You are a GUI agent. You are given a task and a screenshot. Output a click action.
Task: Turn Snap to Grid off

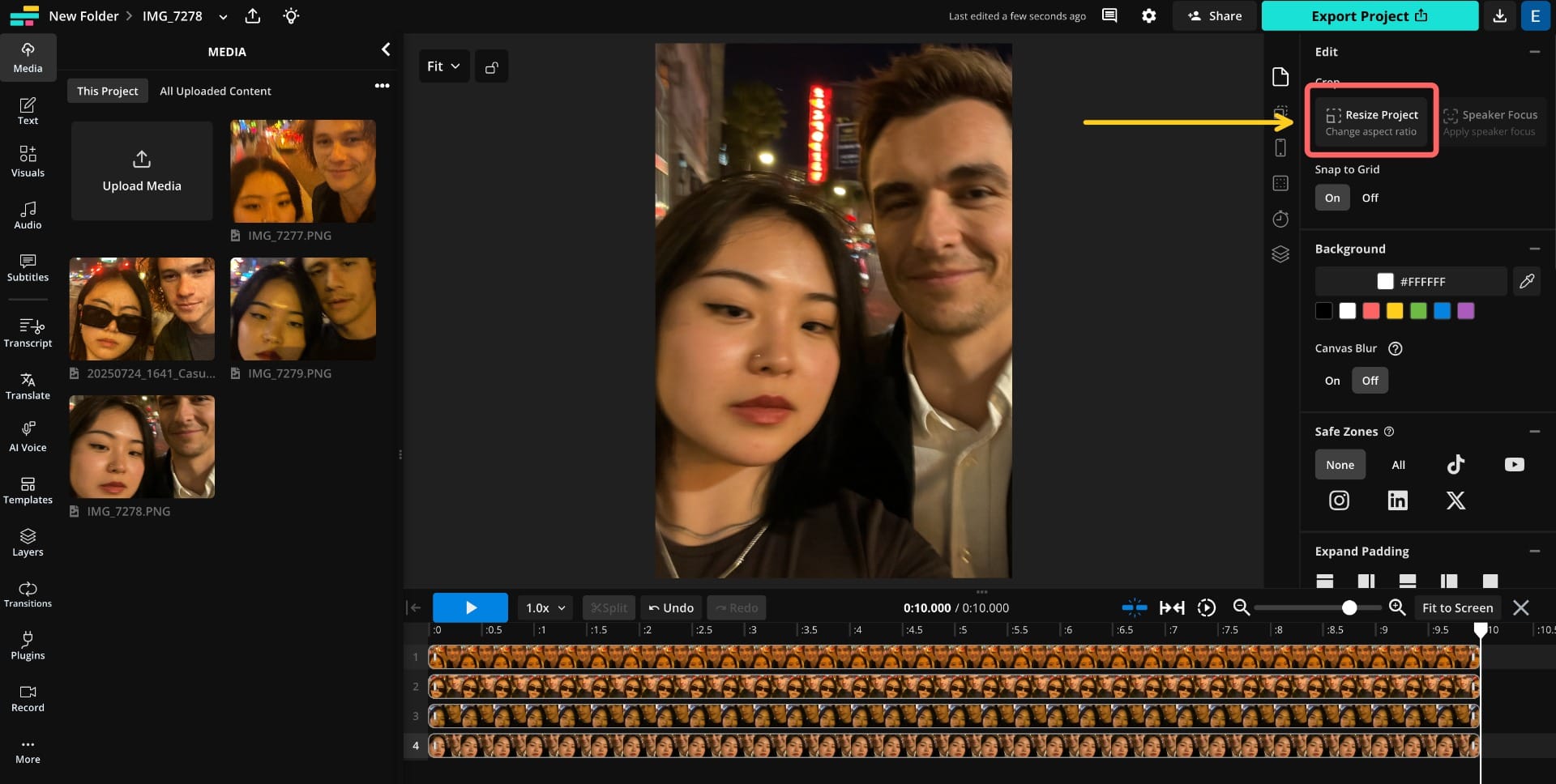[x=1370, y=198]
